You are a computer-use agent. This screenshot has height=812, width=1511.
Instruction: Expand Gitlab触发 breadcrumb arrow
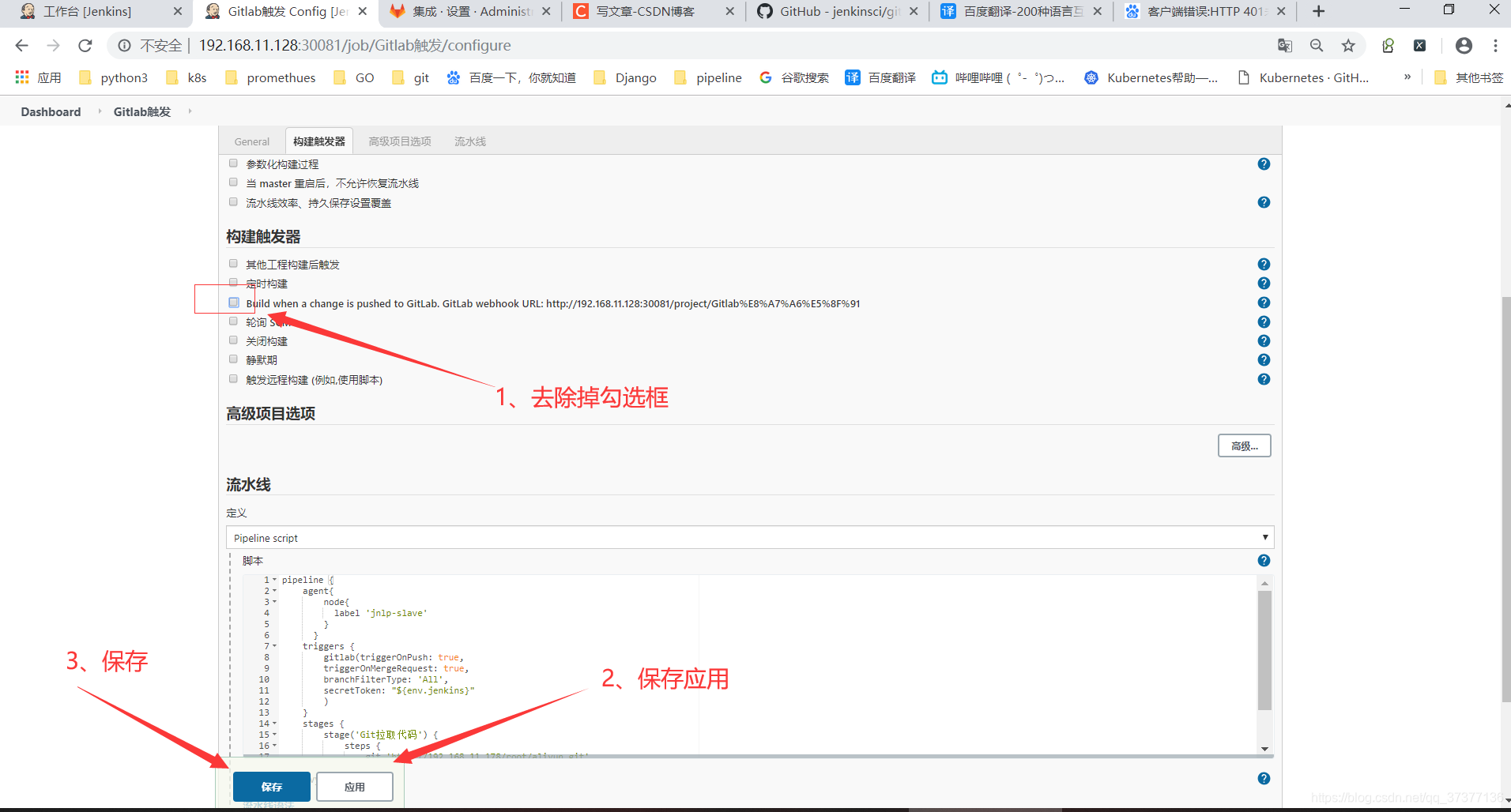190,111
